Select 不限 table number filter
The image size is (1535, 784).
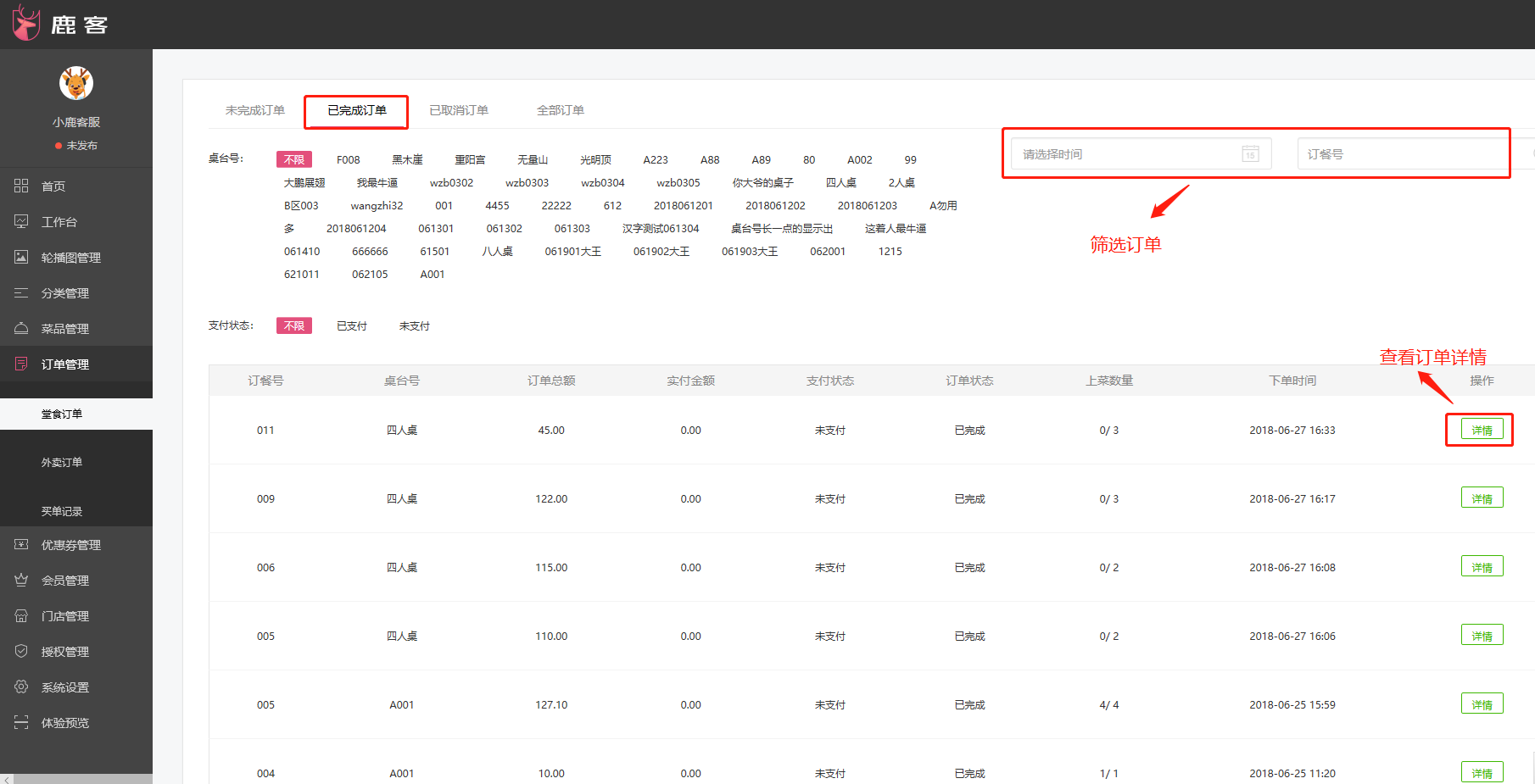[x=294, y=159]
